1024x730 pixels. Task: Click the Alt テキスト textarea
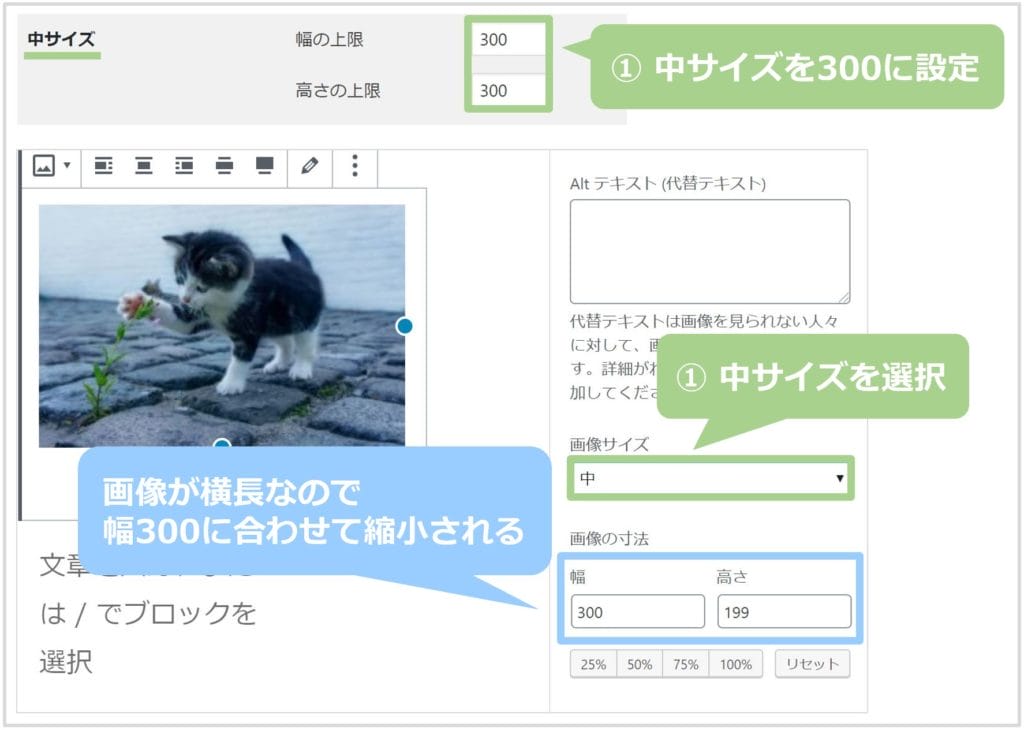click(710, 251)
